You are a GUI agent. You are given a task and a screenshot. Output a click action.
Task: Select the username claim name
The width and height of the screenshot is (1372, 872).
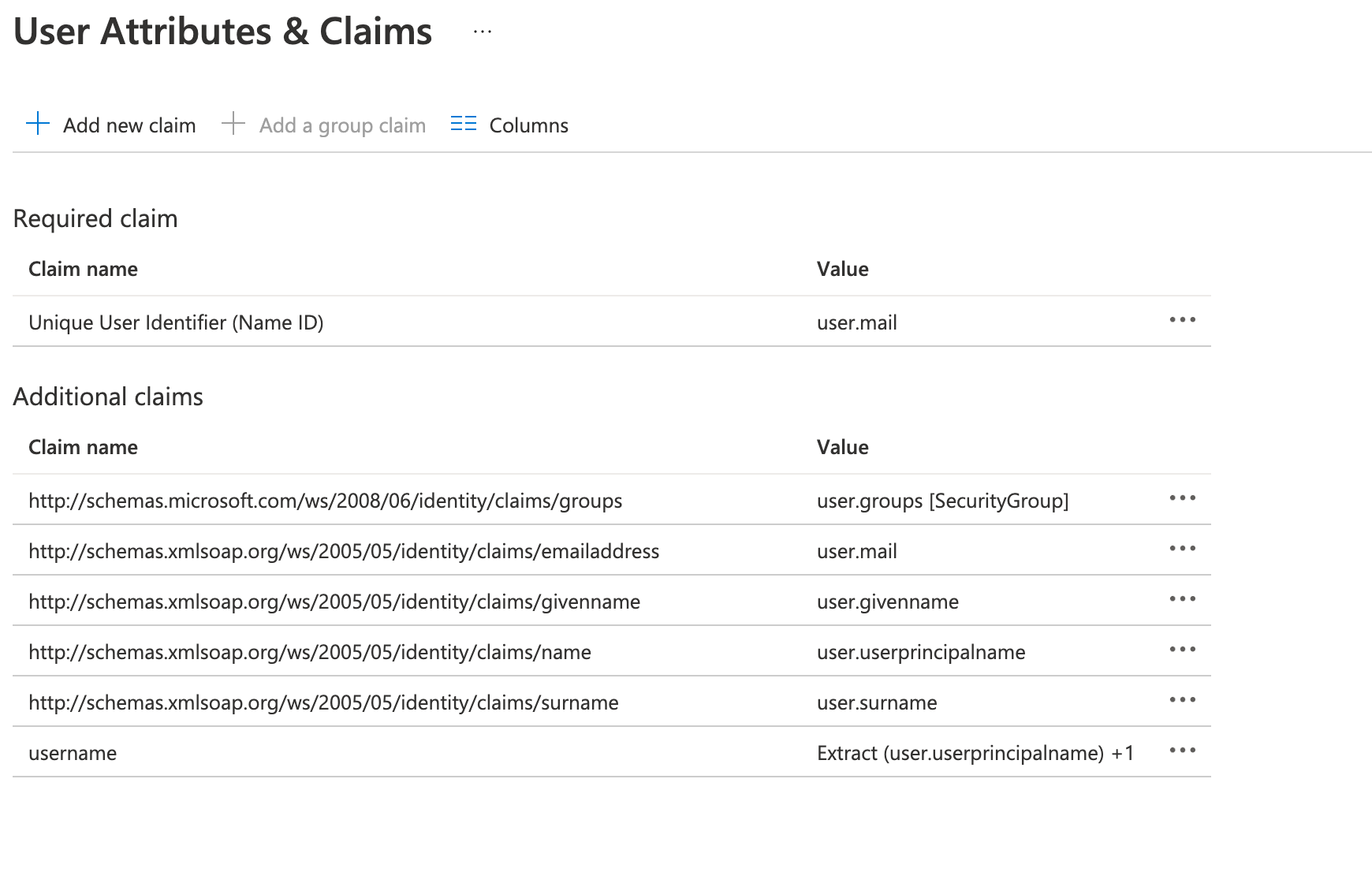(73, 753)
